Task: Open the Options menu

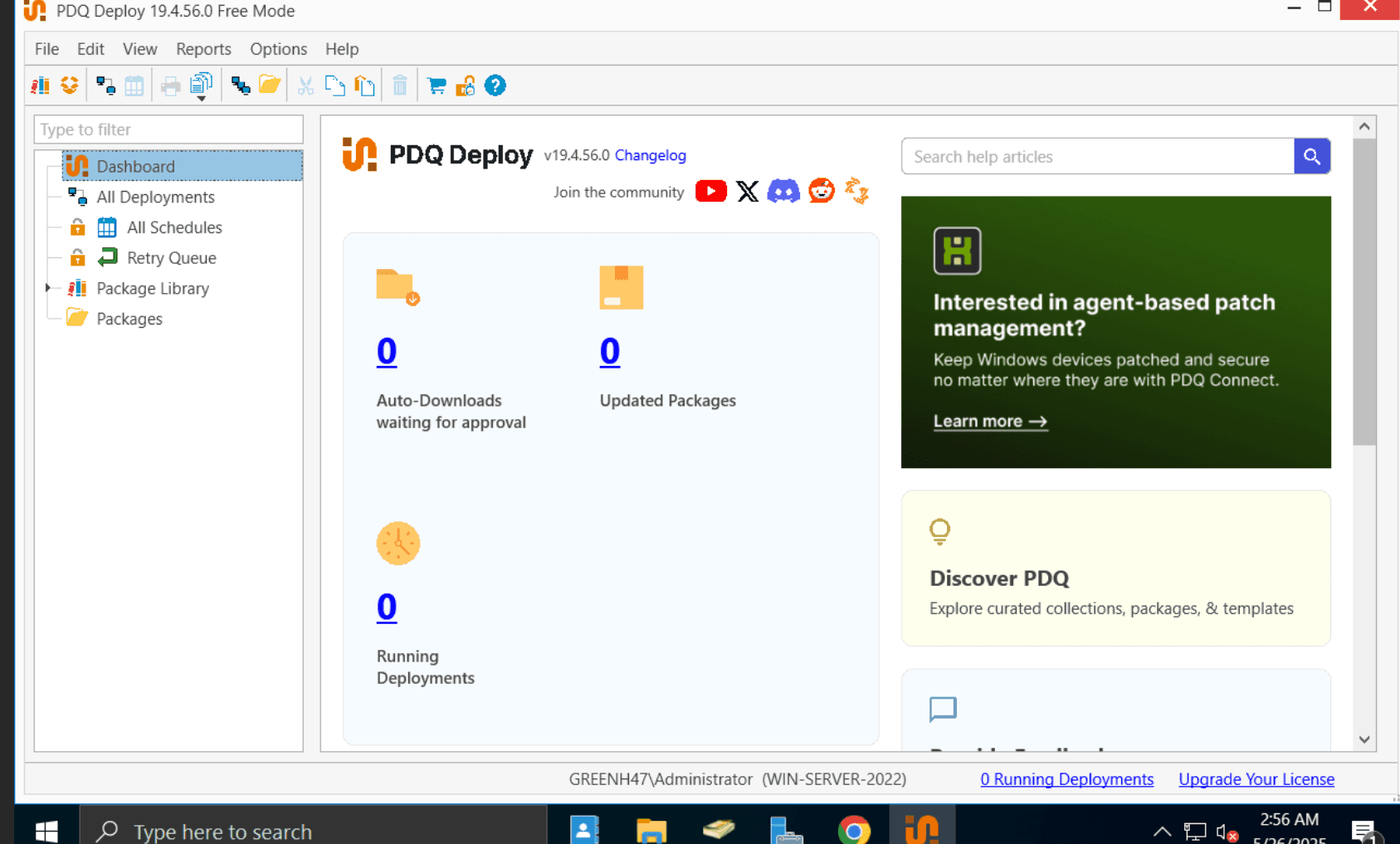Action: point(278,49)
